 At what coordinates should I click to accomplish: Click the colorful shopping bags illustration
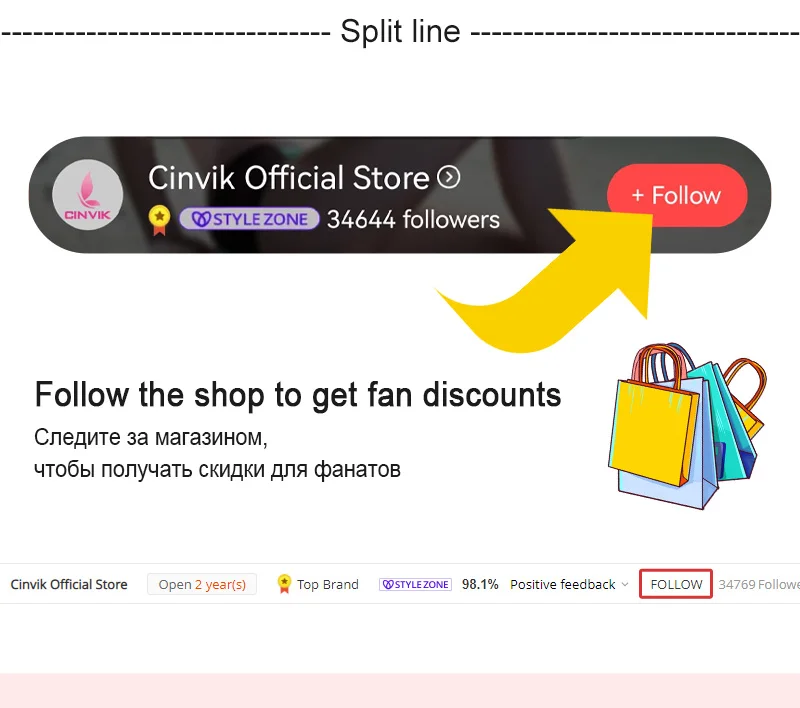point(687,426)
